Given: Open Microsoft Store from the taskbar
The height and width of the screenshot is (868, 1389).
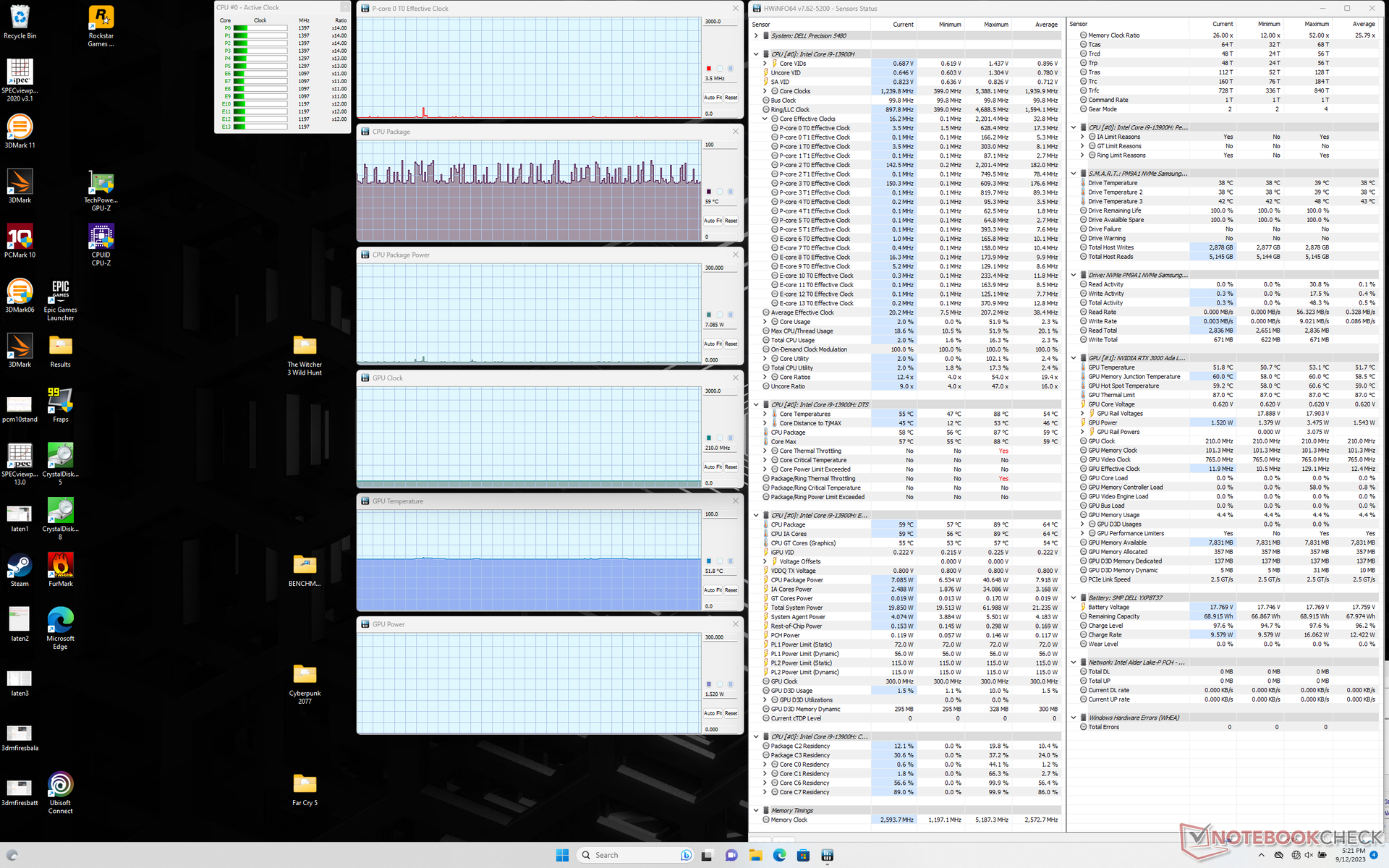Looking at the screenshot, I should click(x=803, y=855).
